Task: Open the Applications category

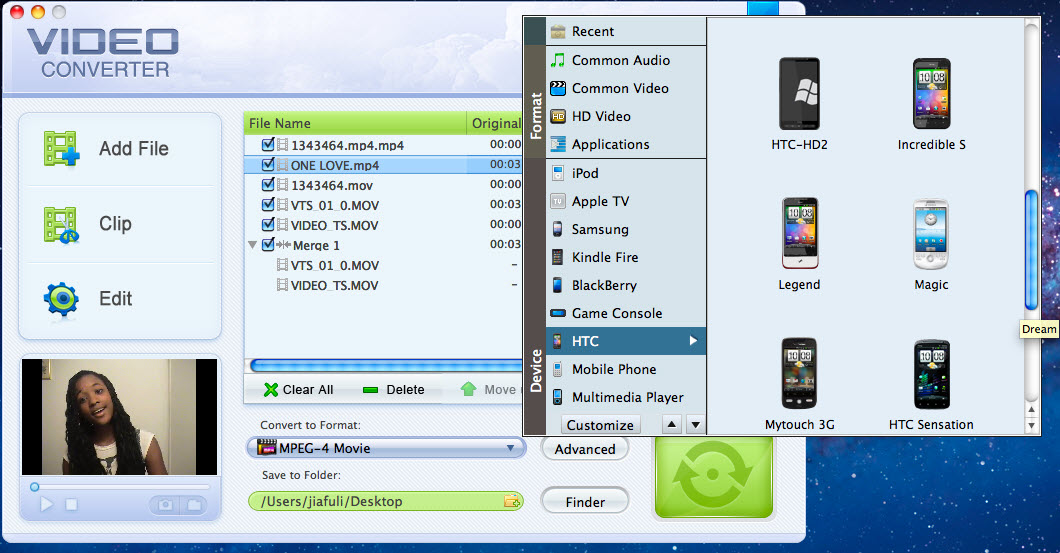Action: 626,144
